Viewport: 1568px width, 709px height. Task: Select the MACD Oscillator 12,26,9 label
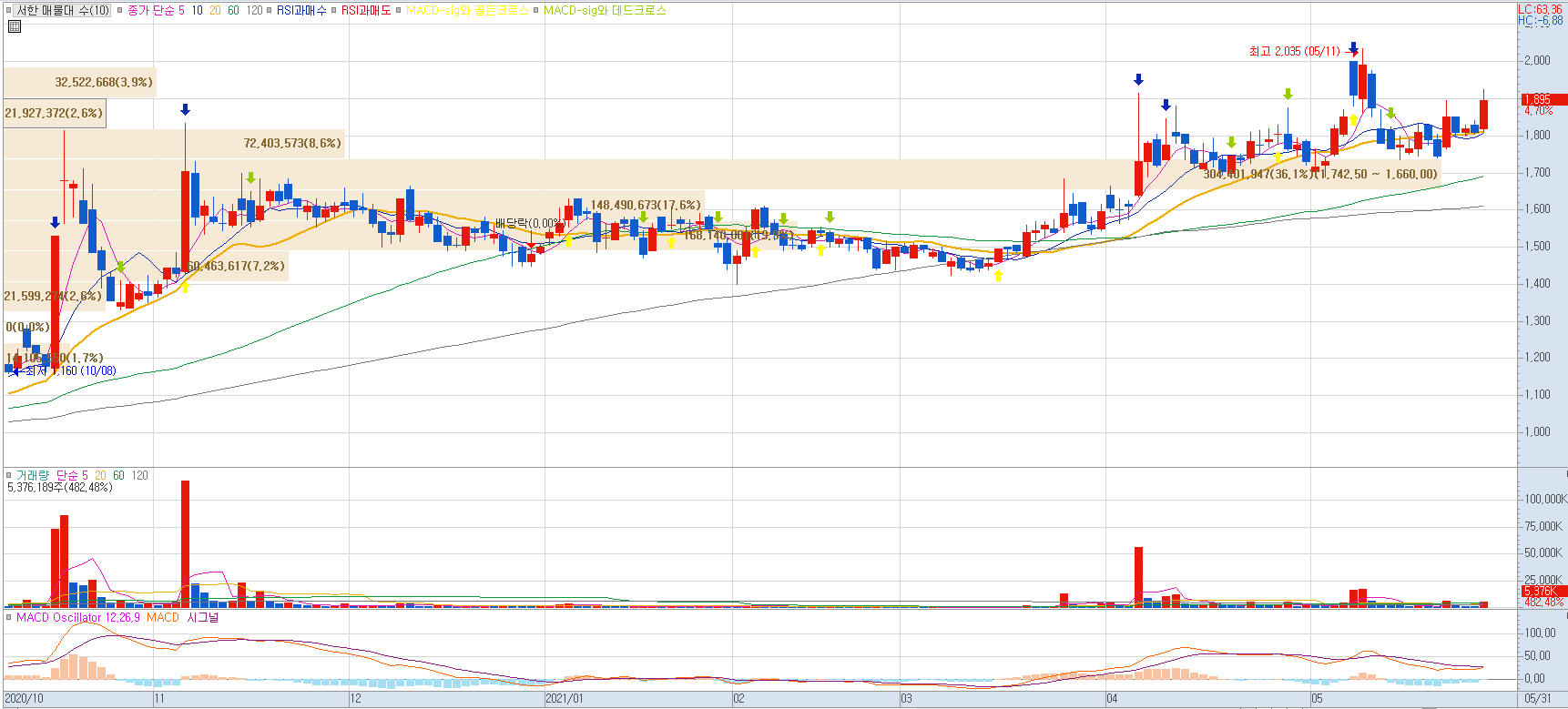78,617
